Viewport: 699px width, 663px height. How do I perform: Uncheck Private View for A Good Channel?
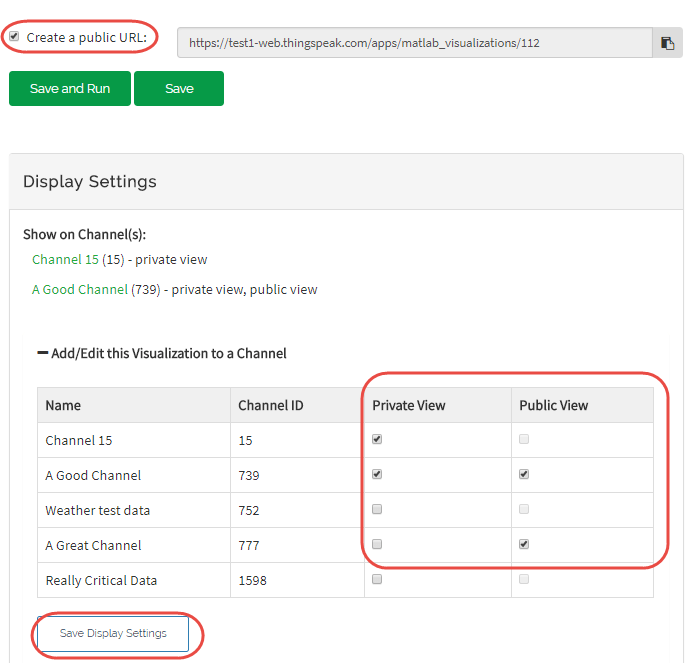pyautogui.click(x=377, y=474)
